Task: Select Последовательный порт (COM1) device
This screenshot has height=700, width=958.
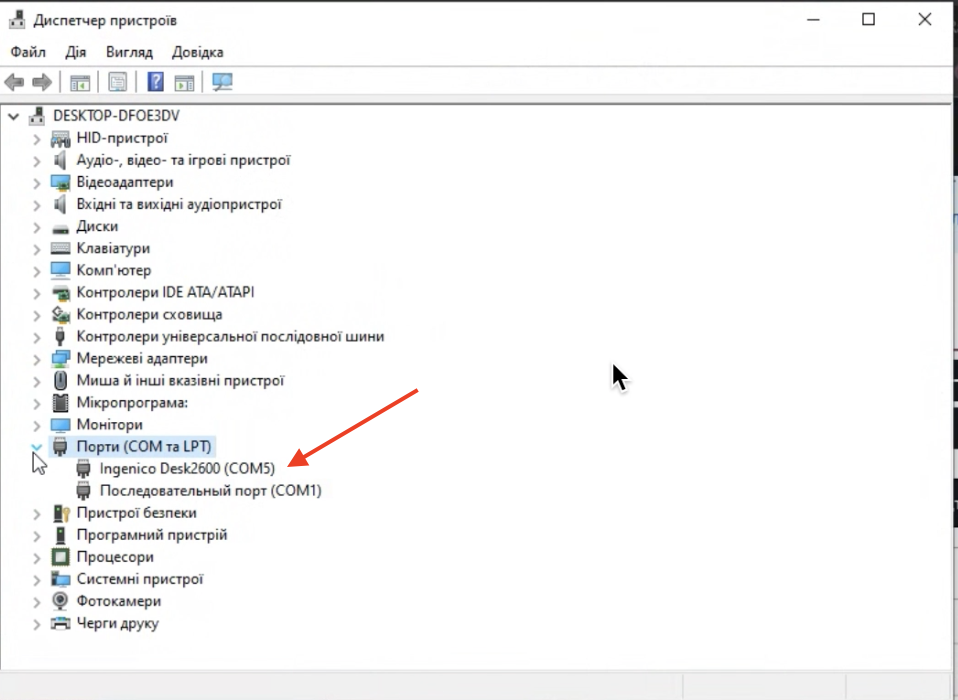Action: (x=210, y=490)
